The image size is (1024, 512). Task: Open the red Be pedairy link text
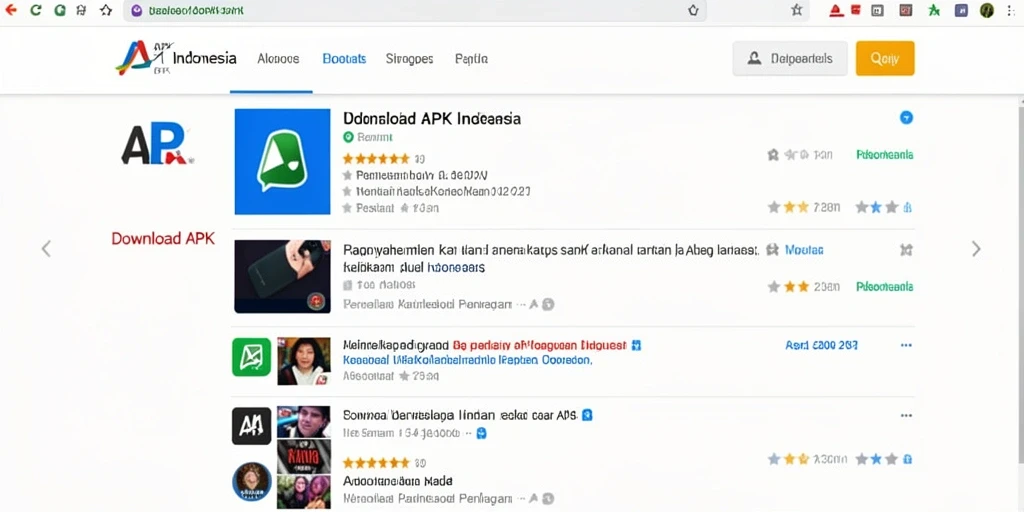(x=539, y=345)
